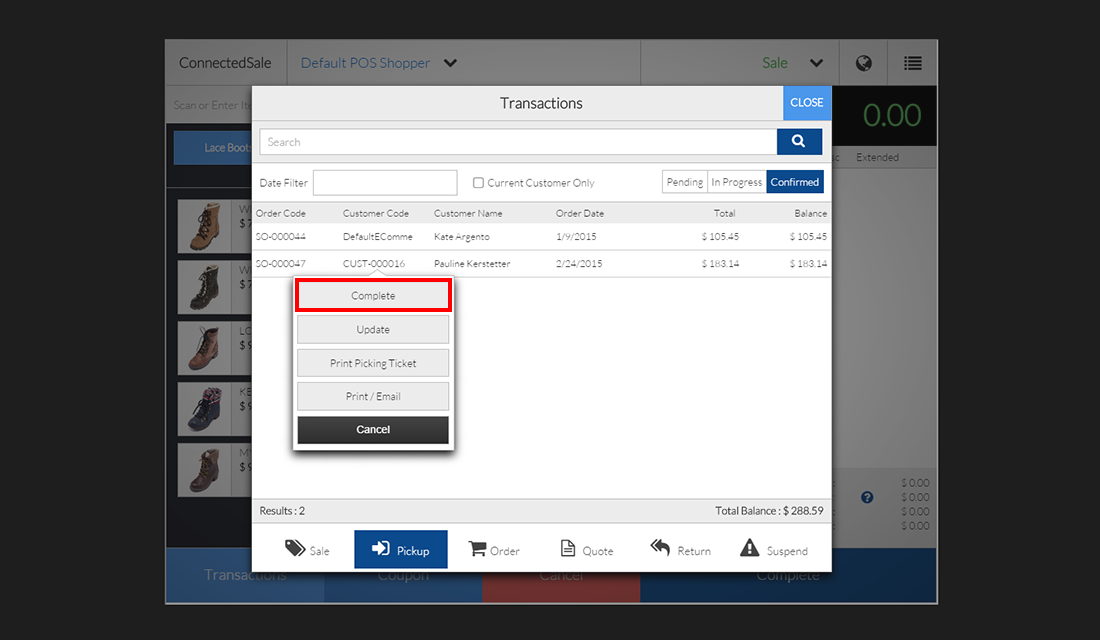This screenshot has height=640, width=1100.
Task: Expand the Sale type dropdown
Action: coord(816,63)
